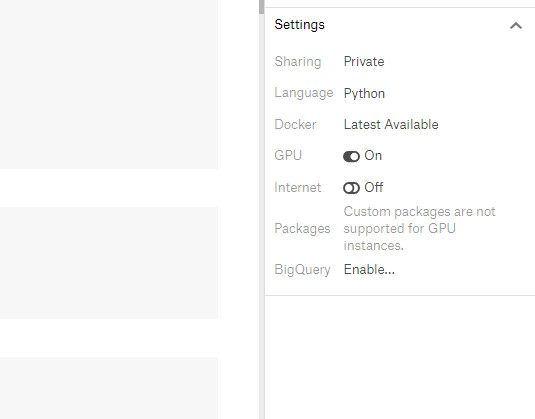Image resolution: width=535 pixels, height=419 pixels.
Task: Click the Packages custom packages notice
Action: [419, 229]
